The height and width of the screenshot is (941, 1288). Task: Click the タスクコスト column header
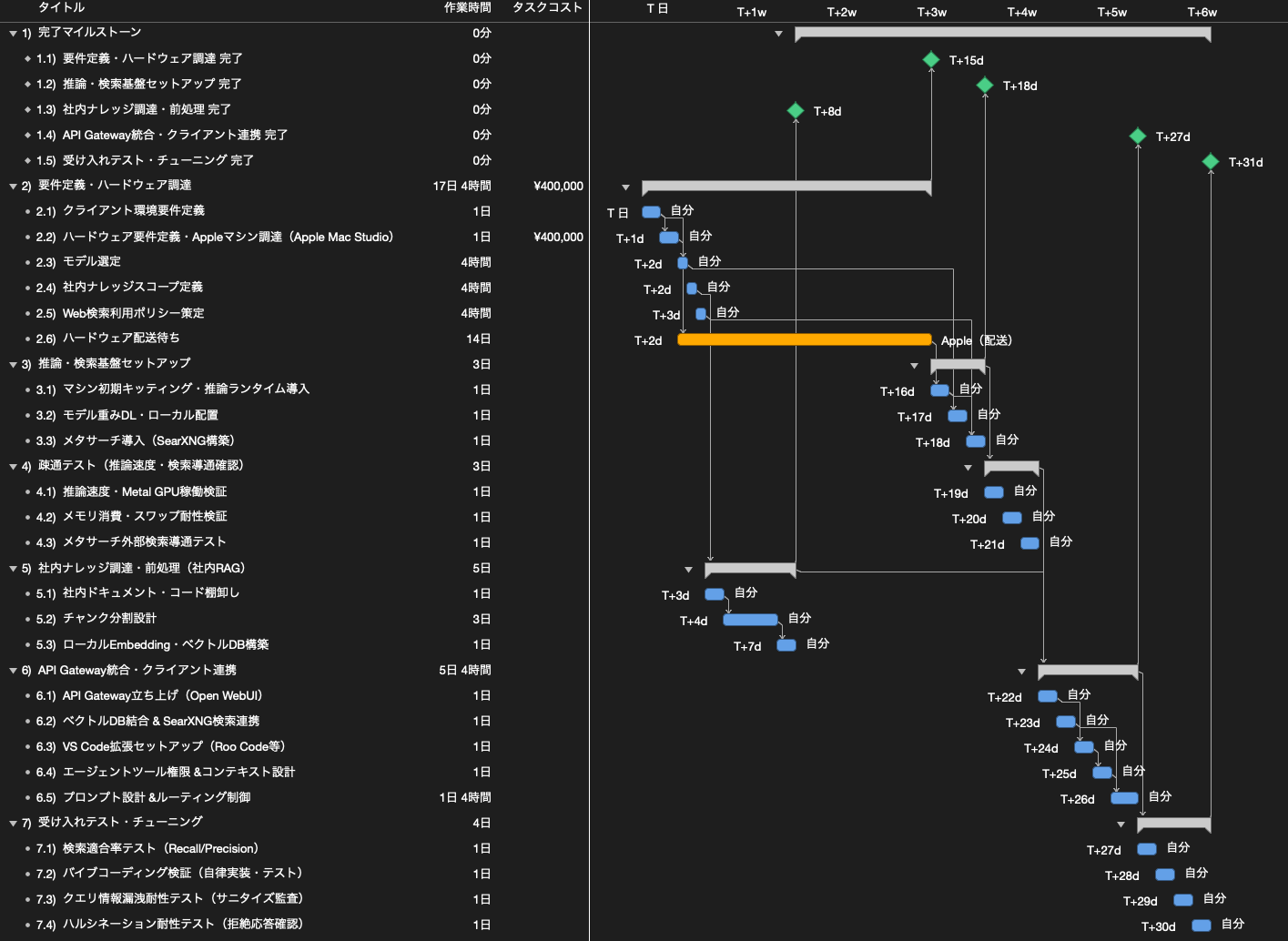tap(548, 7)
